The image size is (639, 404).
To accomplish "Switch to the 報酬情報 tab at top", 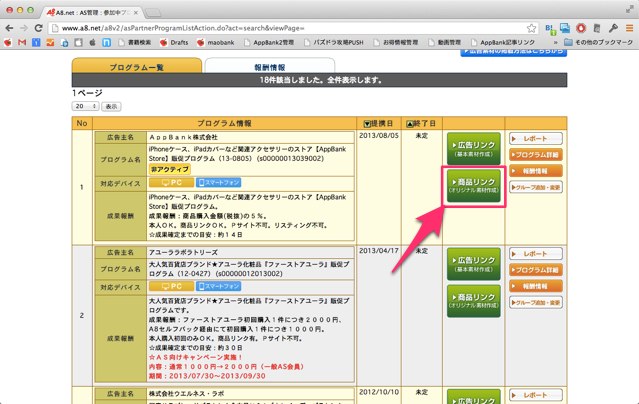I will (x=270, y=67).
